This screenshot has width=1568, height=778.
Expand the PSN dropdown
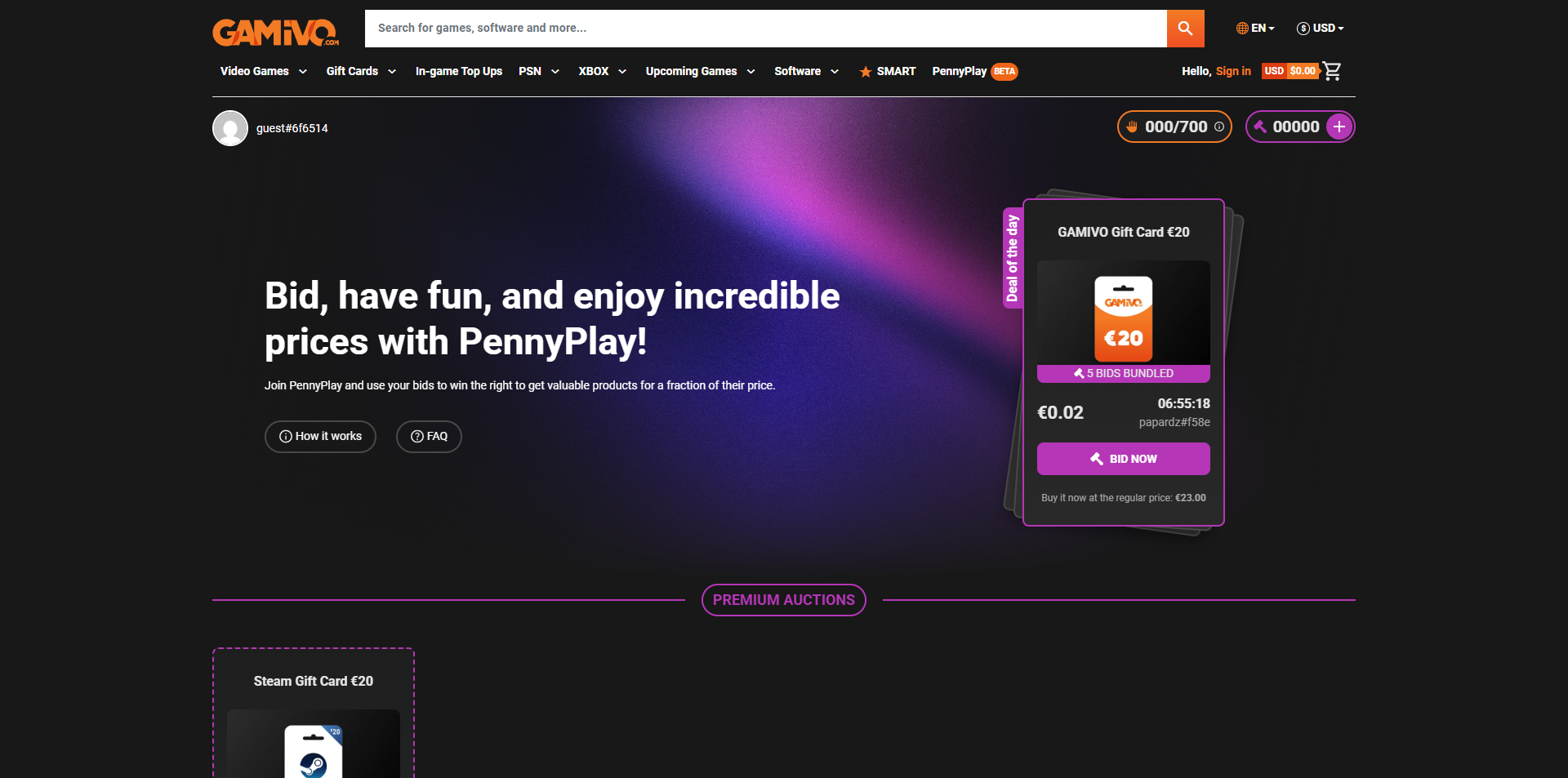tap(539, 71)
